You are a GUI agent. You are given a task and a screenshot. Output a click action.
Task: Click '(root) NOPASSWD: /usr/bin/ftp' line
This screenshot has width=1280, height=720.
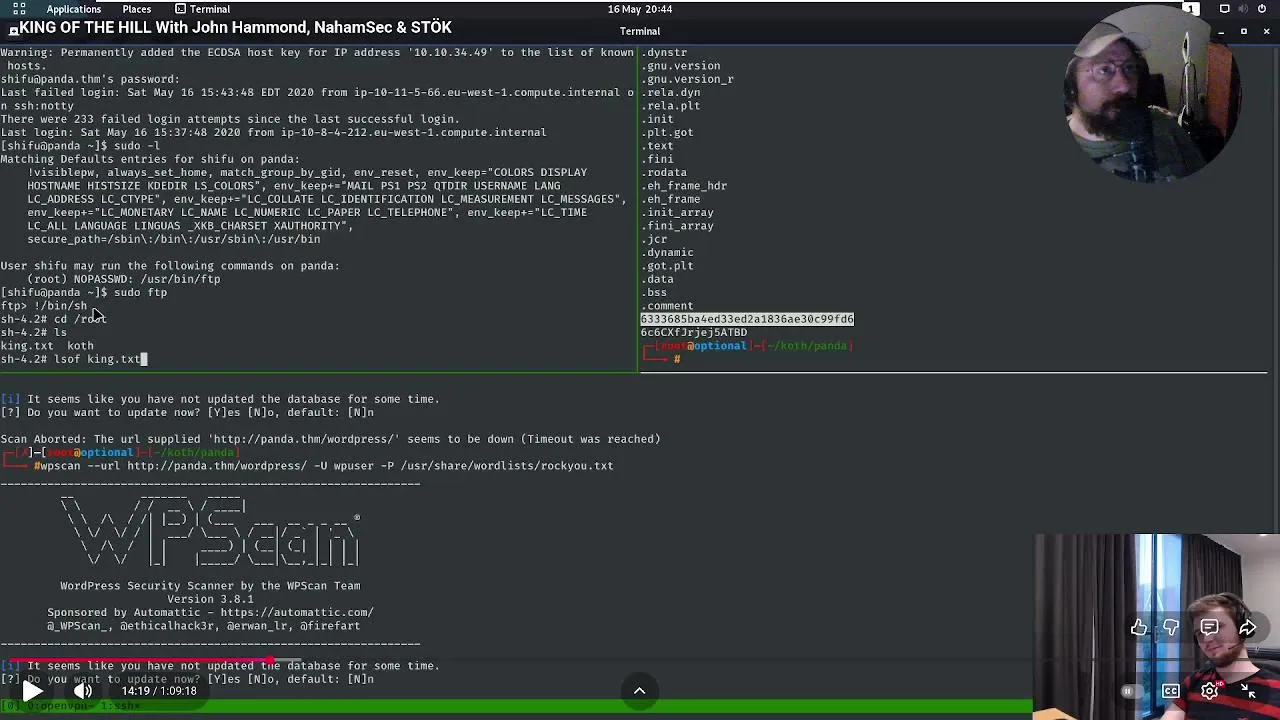pyautogui.click(x=123, y=279)
